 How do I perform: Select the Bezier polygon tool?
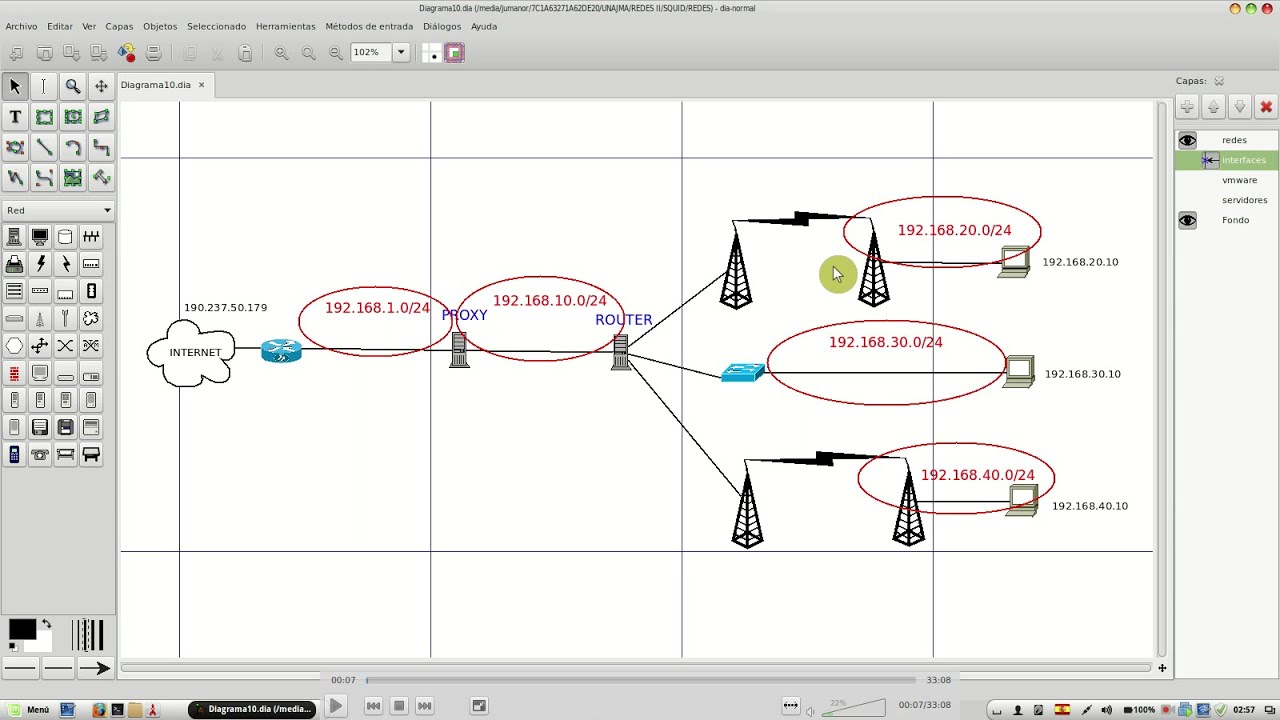(x=15, y=147)
